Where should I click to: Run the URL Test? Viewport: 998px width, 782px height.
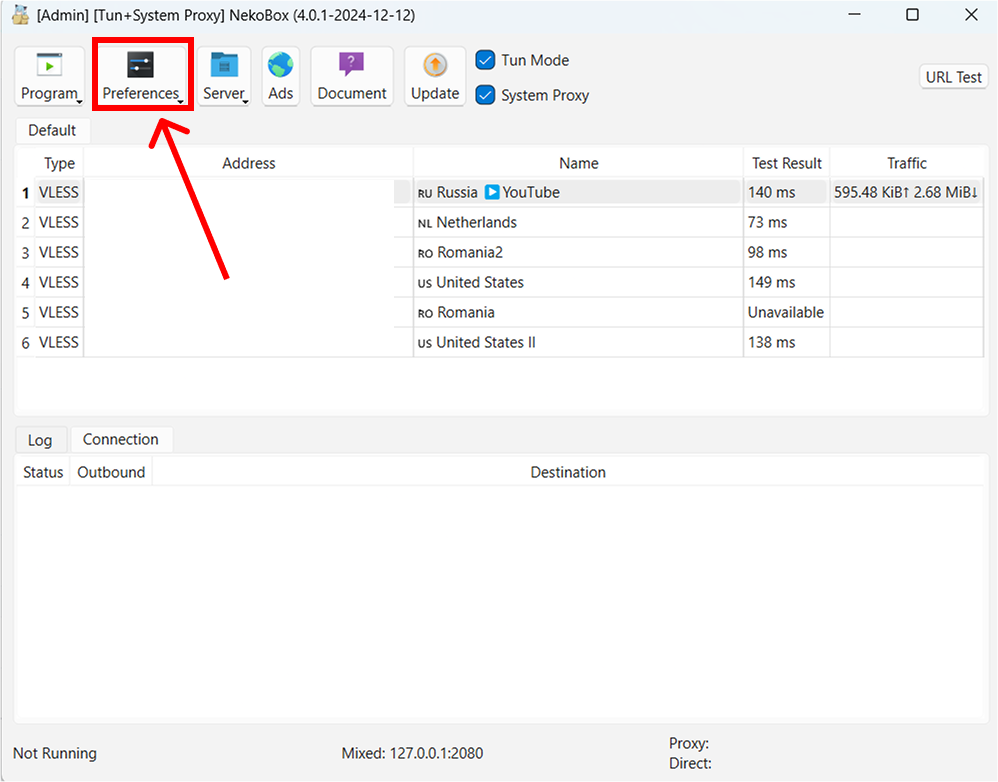pos(952,76)
